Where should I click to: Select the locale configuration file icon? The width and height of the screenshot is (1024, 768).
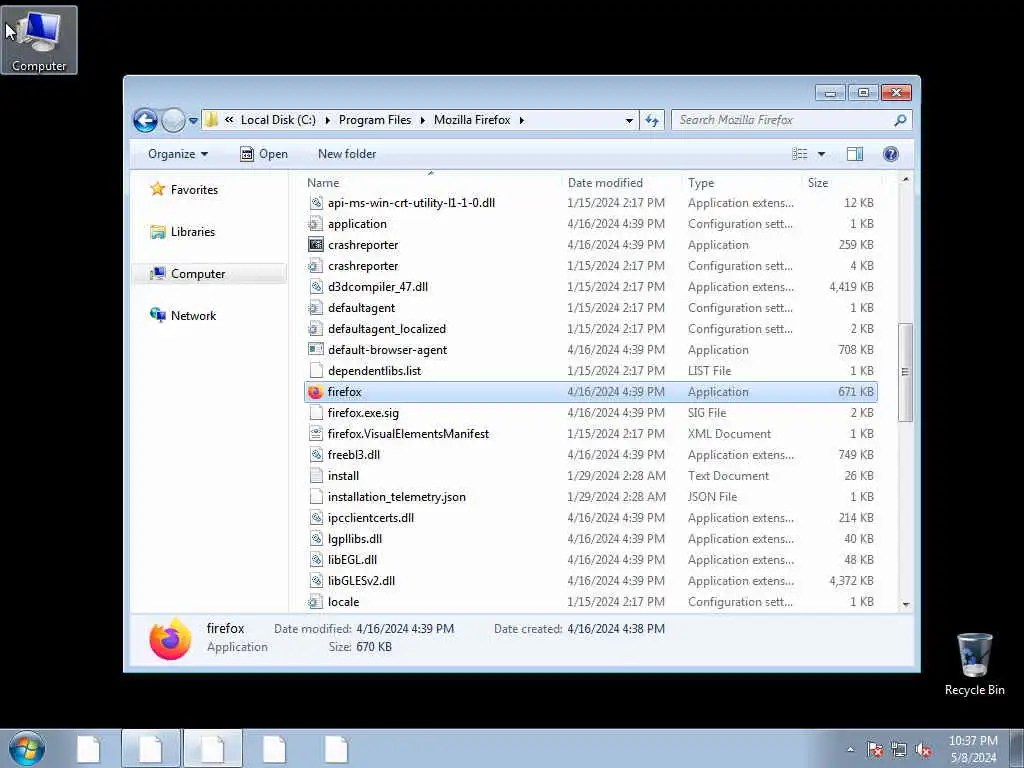pyautogui.click(x=315, y=601)
